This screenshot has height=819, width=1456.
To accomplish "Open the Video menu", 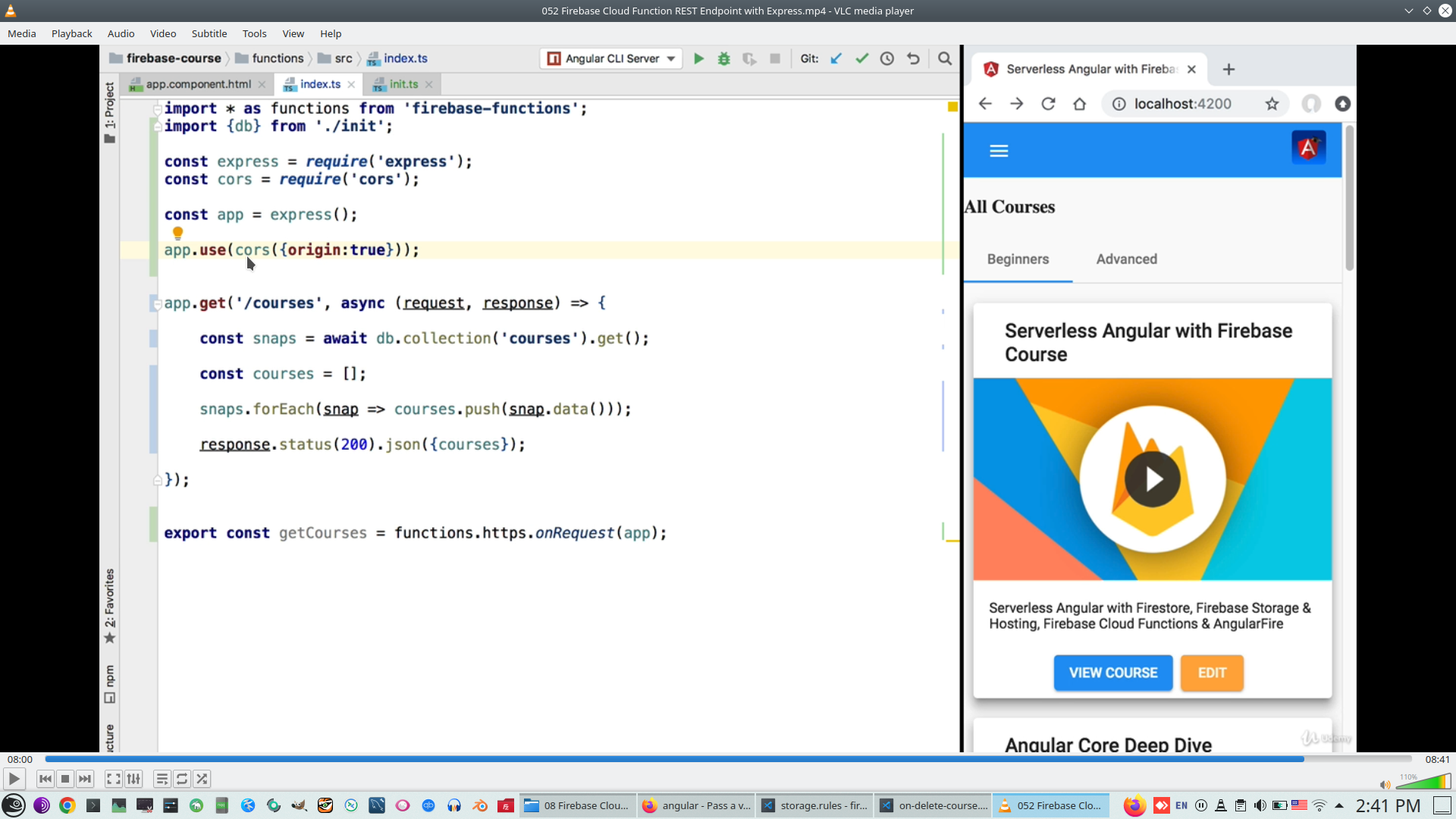I will click(162, 33).
